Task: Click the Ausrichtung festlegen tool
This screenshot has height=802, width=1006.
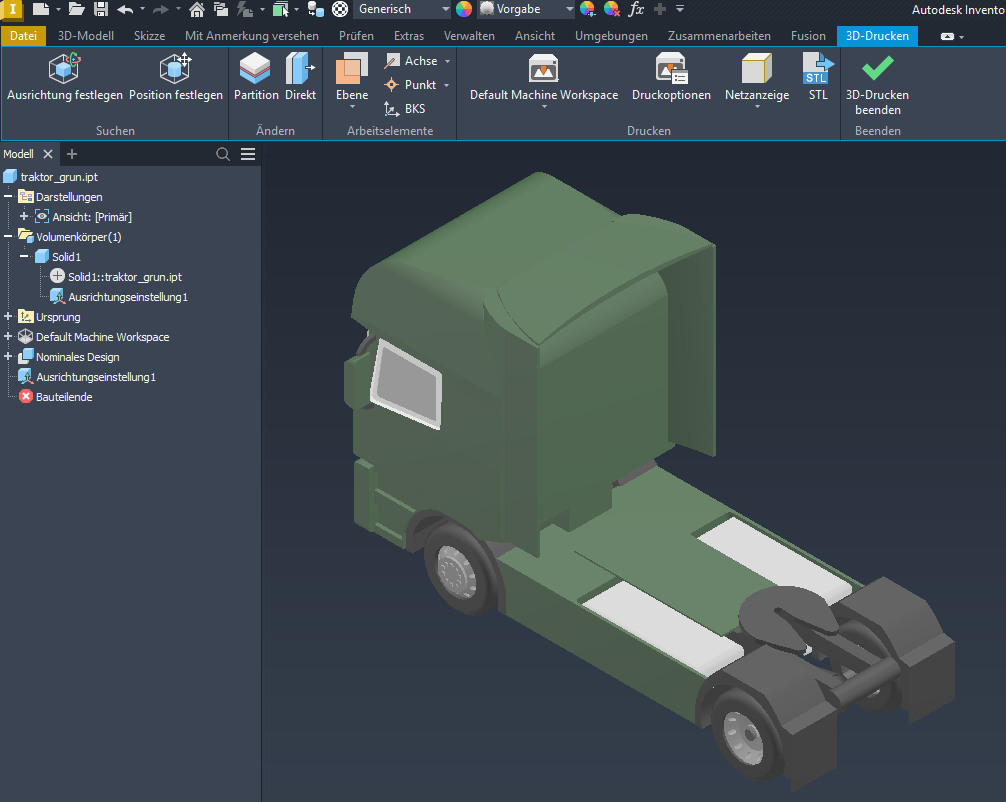Action: click(65, 79)
